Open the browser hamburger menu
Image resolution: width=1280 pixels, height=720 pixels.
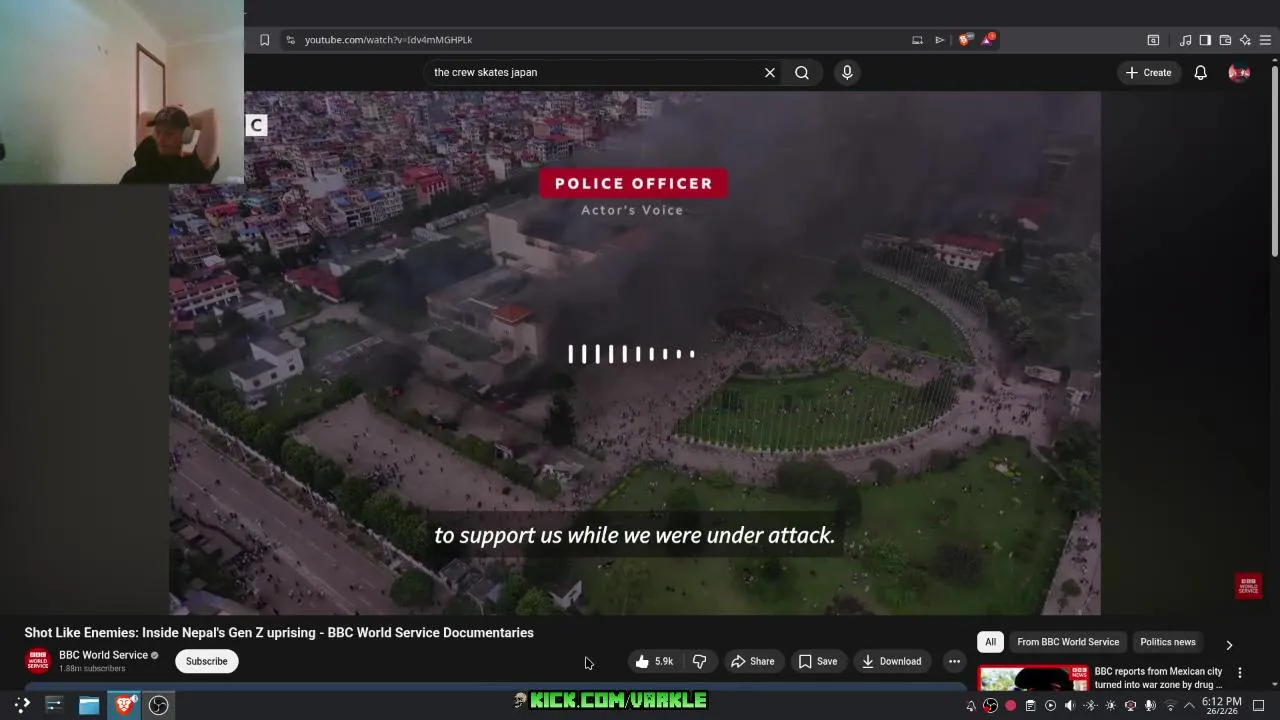(x=1265, y=40)
